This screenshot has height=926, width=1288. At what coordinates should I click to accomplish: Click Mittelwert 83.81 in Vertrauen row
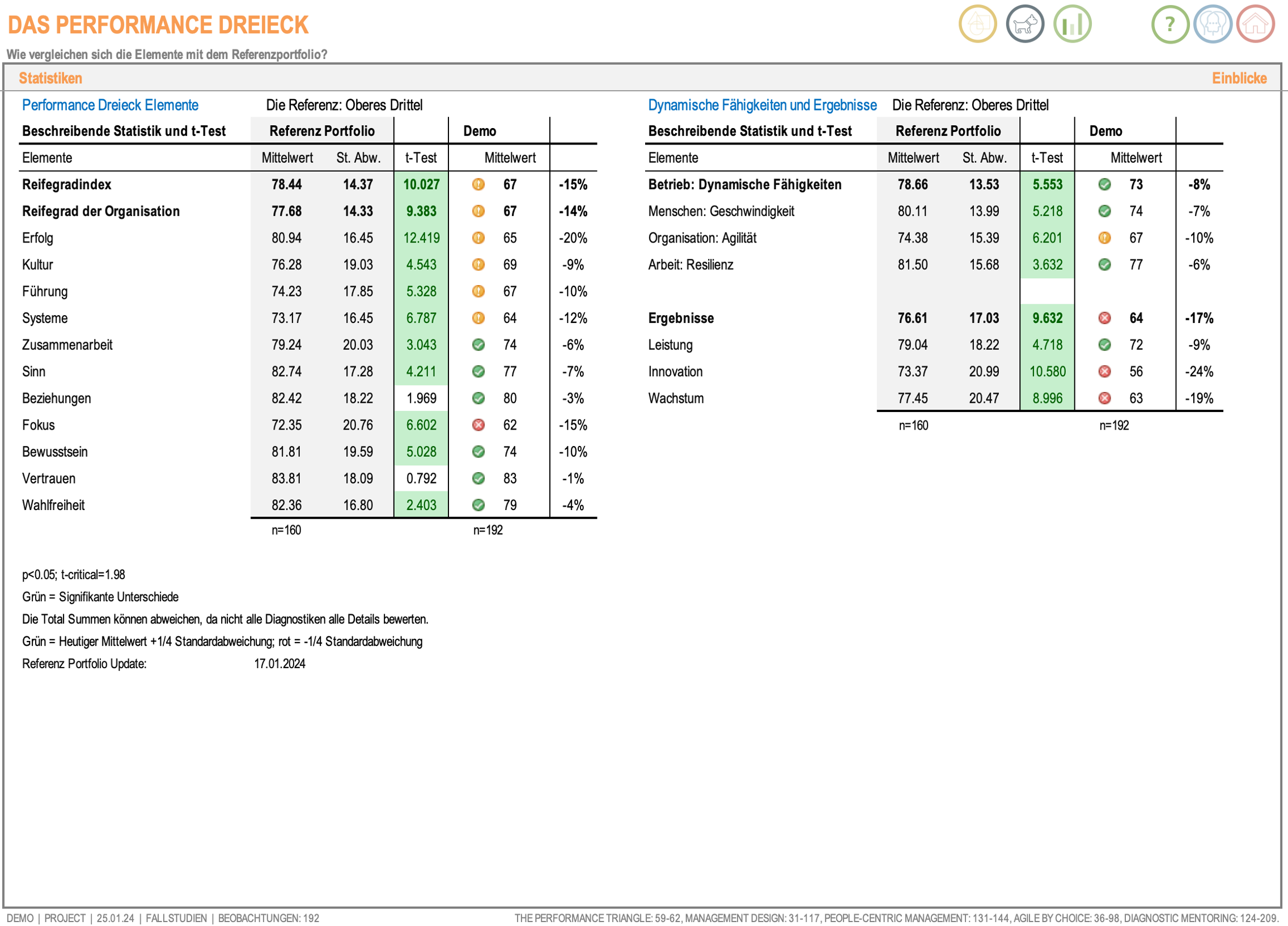[286, 478]
